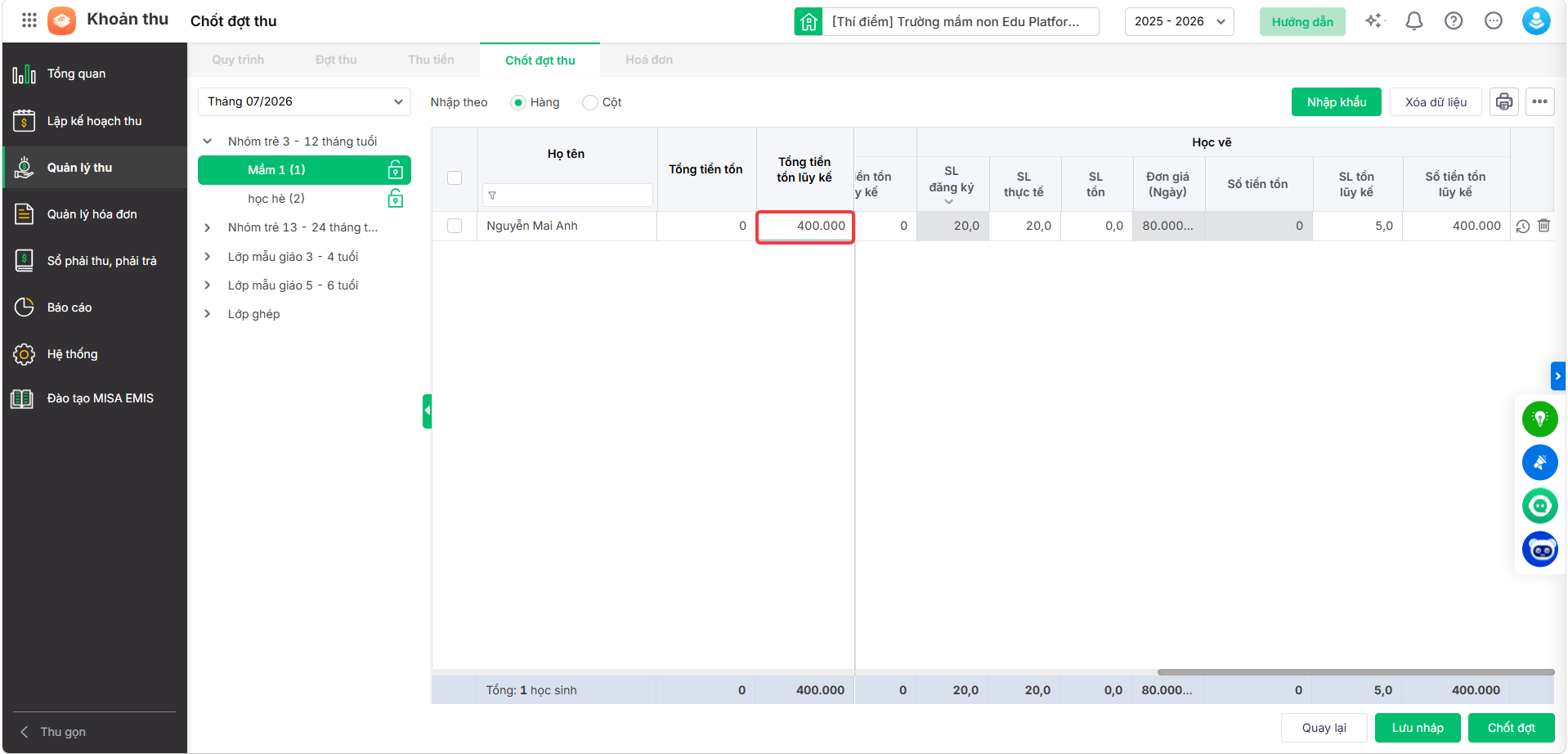Click the Lưu nháp button
This screenshot has height=754, width=1568.
(x=1418, y=728)
